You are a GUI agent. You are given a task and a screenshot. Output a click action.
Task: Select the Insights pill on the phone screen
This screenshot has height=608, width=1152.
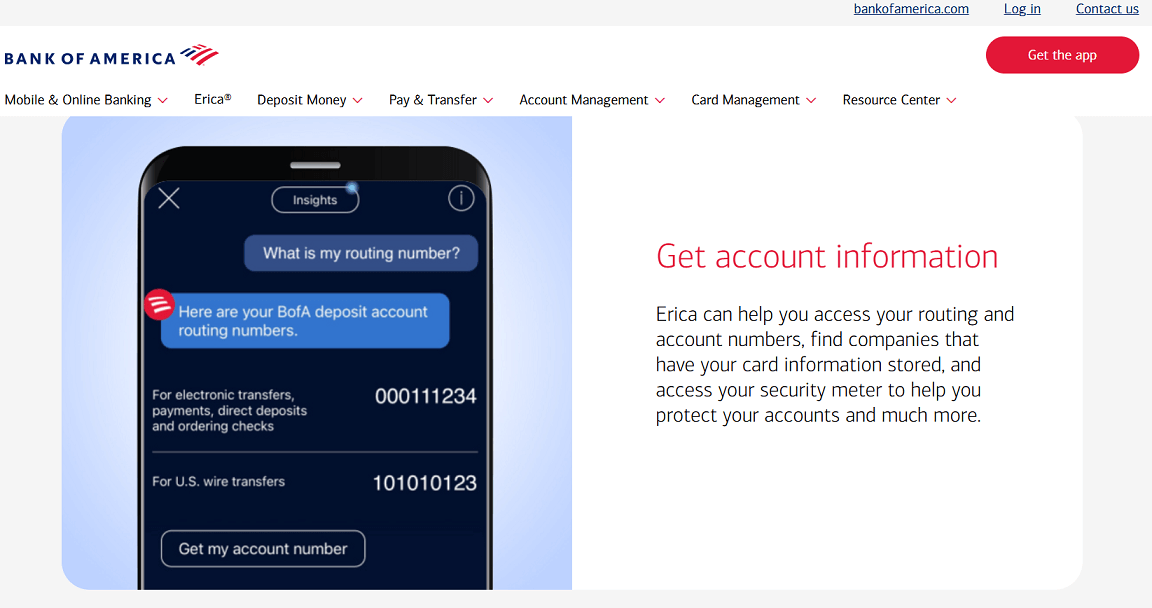tap(315, 200)
